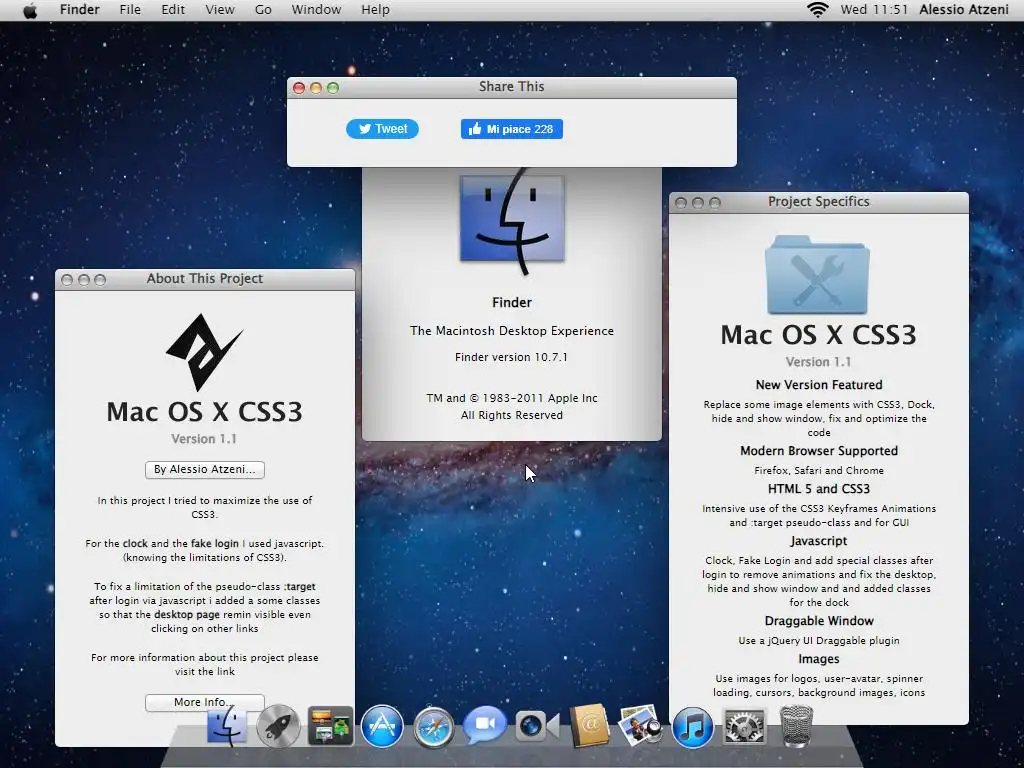Screen dimensions: 1024x768
Task: Minimize the Share This window
Action: [x=316, y=88]
